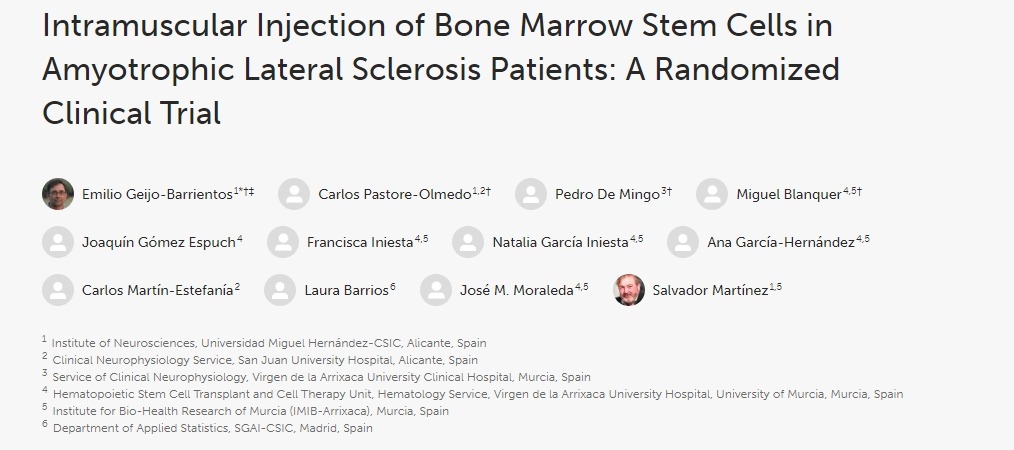The width and height of the screenshot is (1014, 450).
Task: Open author link Emilio Geijo-Barrientos
Action: (157, 194)
